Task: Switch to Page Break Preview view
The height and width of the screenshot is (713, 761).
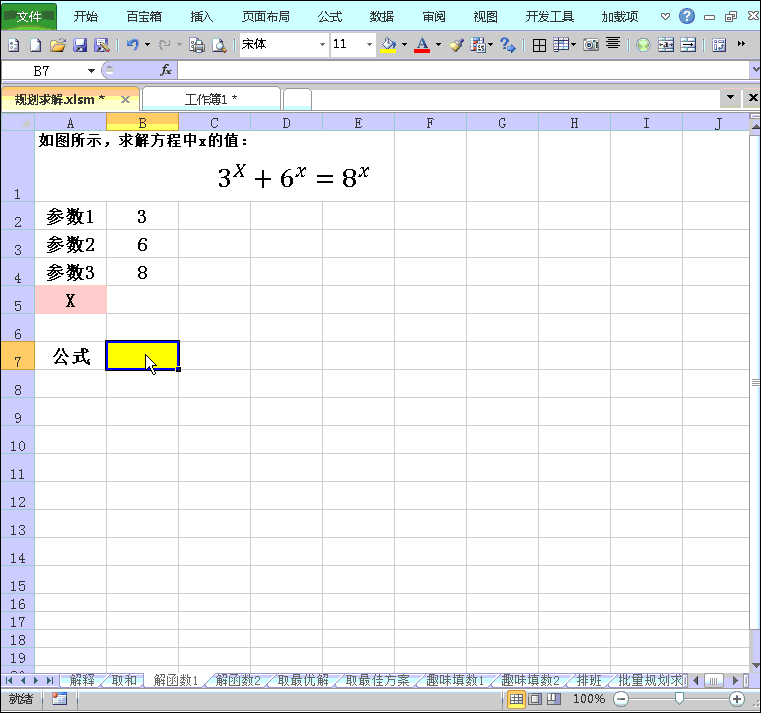Action: [x=554, y=699]
